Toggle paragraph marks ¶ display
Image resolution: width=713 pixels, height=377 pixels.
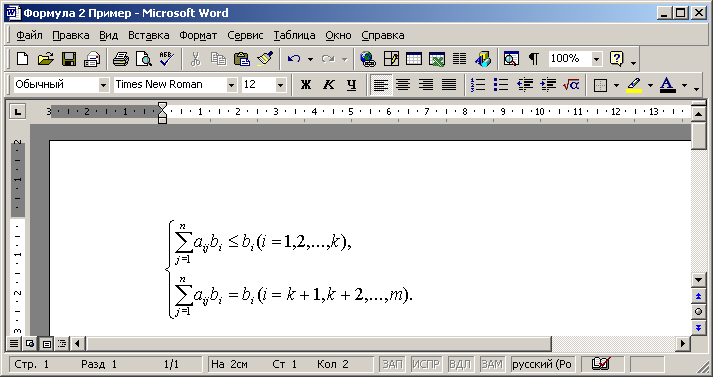534,59
